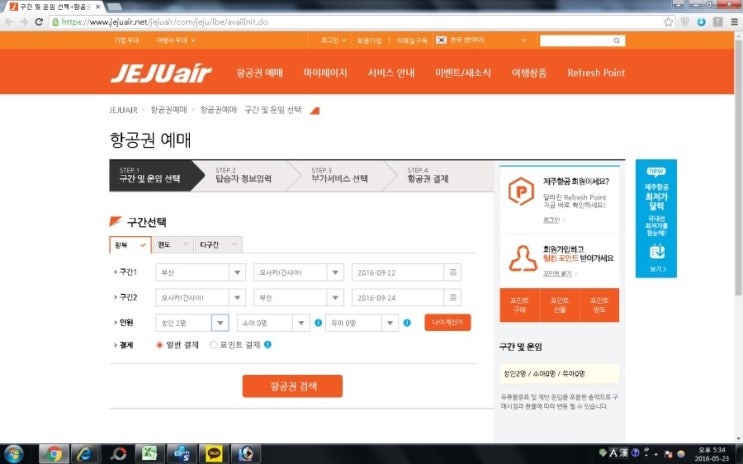
Task: Click STEP 2 탑승자 정보입력 step
Action: (x=244, y=175)
